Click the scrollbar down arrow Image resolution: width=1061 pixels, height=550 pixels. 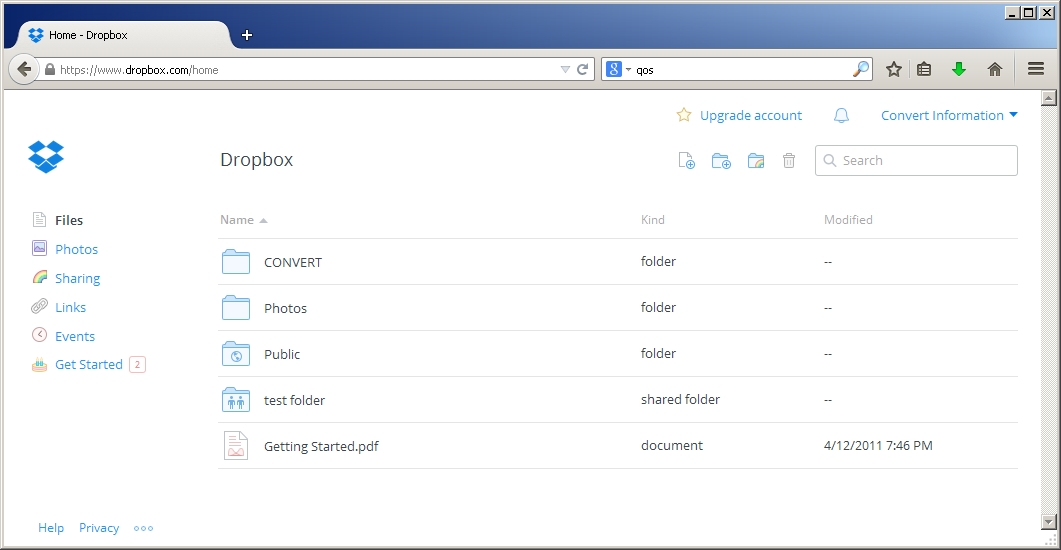pyautogui.click(x=1049, y=522)
